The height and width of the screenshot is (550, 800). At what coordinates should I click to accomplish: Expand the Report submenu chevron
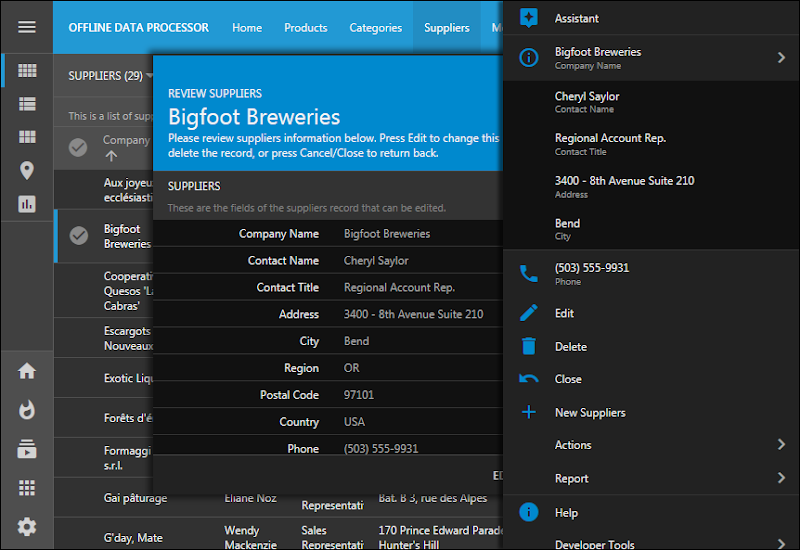[x=781, y=478]
